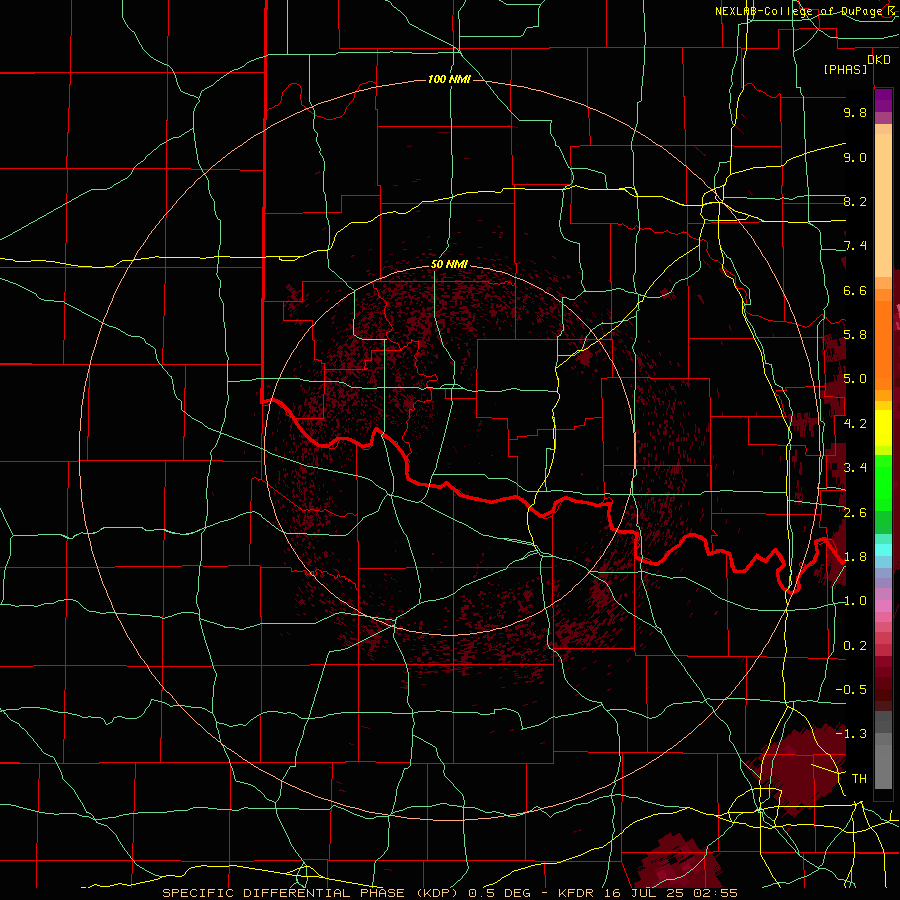The width and height of the screenshot is (900, 900).
Task: Click the 100 NMI range ring label
Action: click(449, 79)
